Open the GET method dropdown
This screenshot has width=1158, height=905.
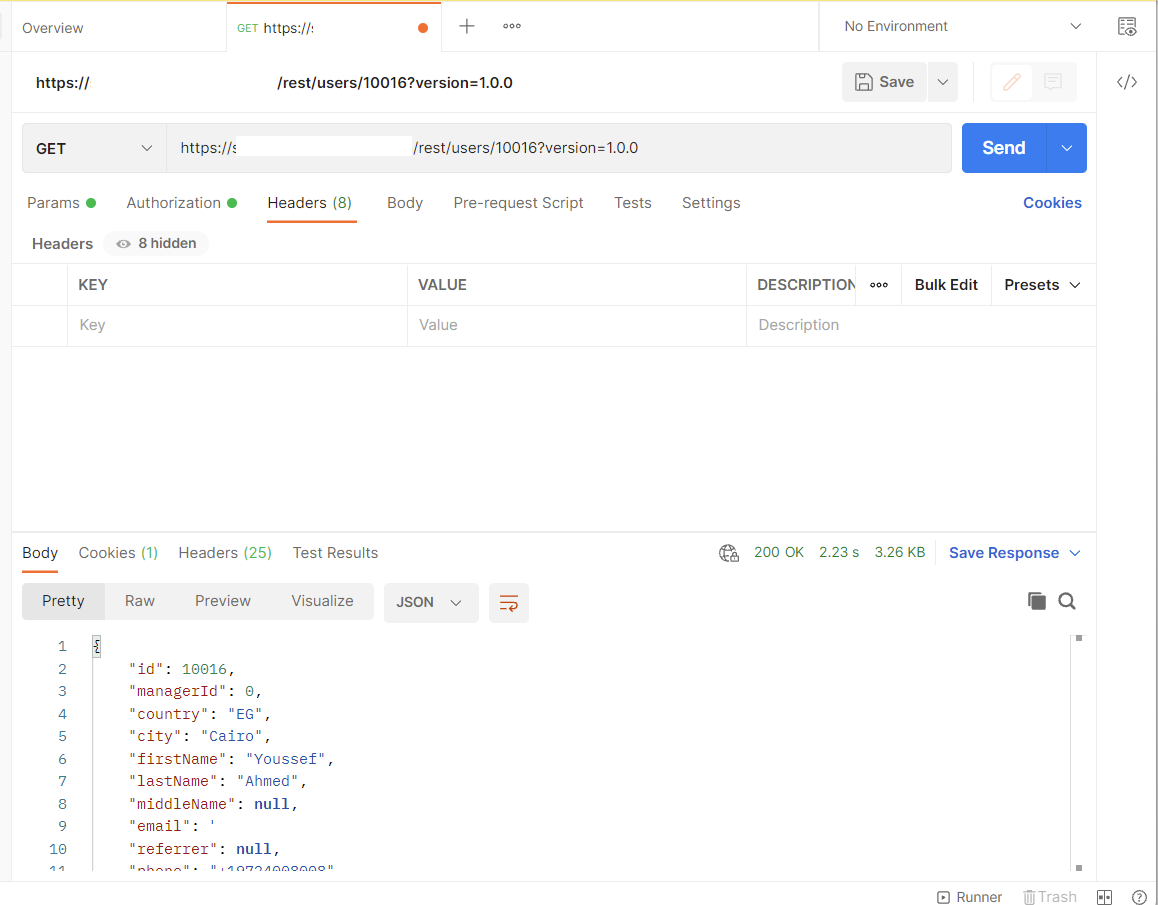[x=94, y=148]
